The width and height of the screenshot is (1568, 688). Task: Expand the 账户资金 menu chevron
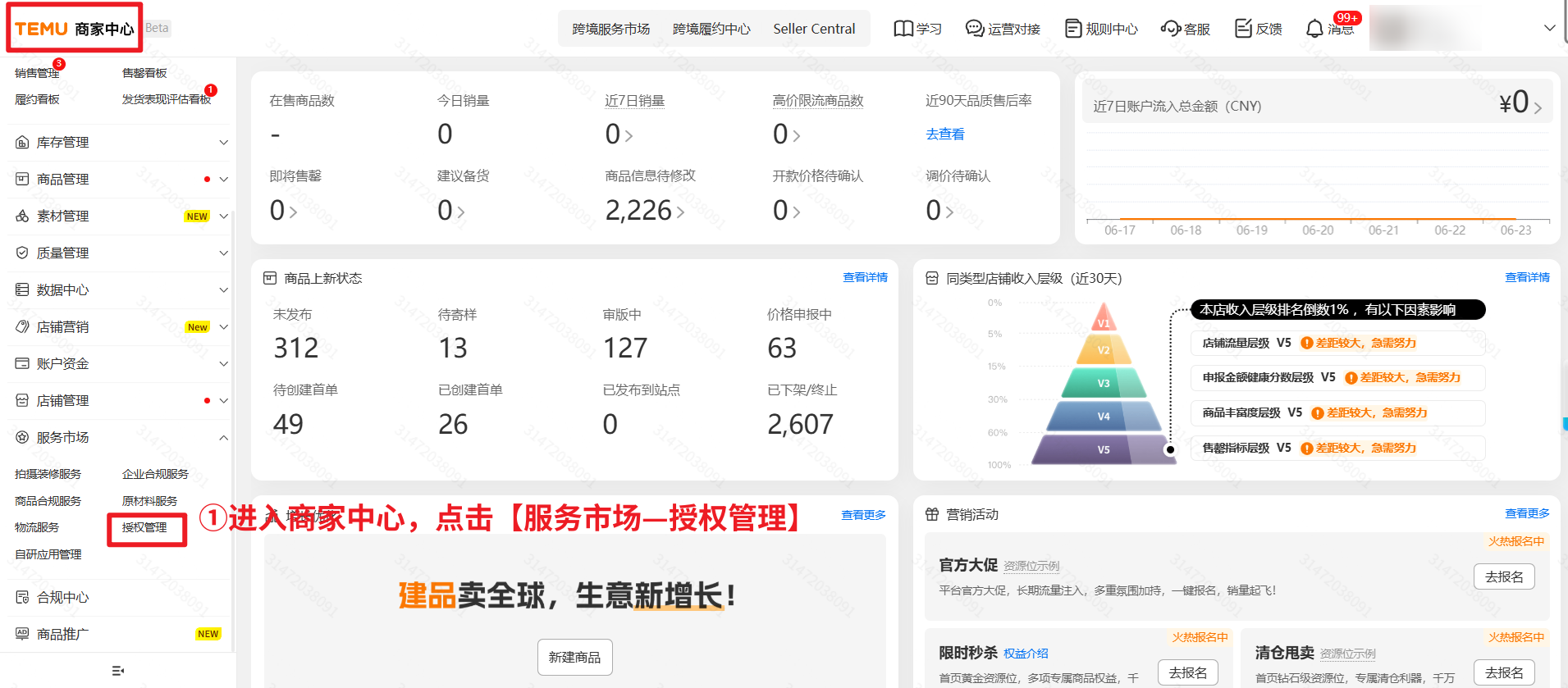point(223,363)
